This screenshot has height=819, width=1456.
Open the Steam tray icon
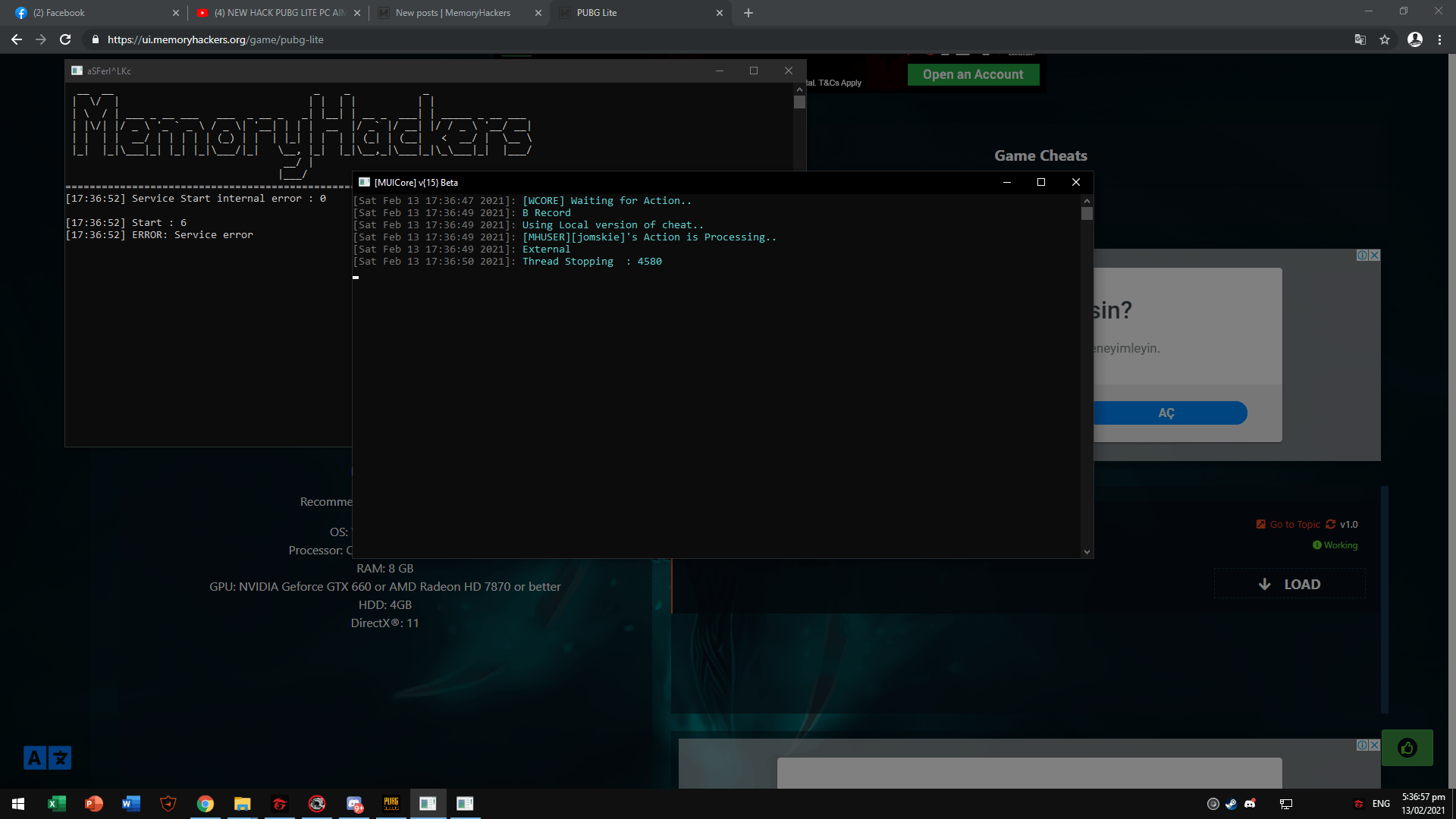pyautogui.click(x=1232, y=804)
